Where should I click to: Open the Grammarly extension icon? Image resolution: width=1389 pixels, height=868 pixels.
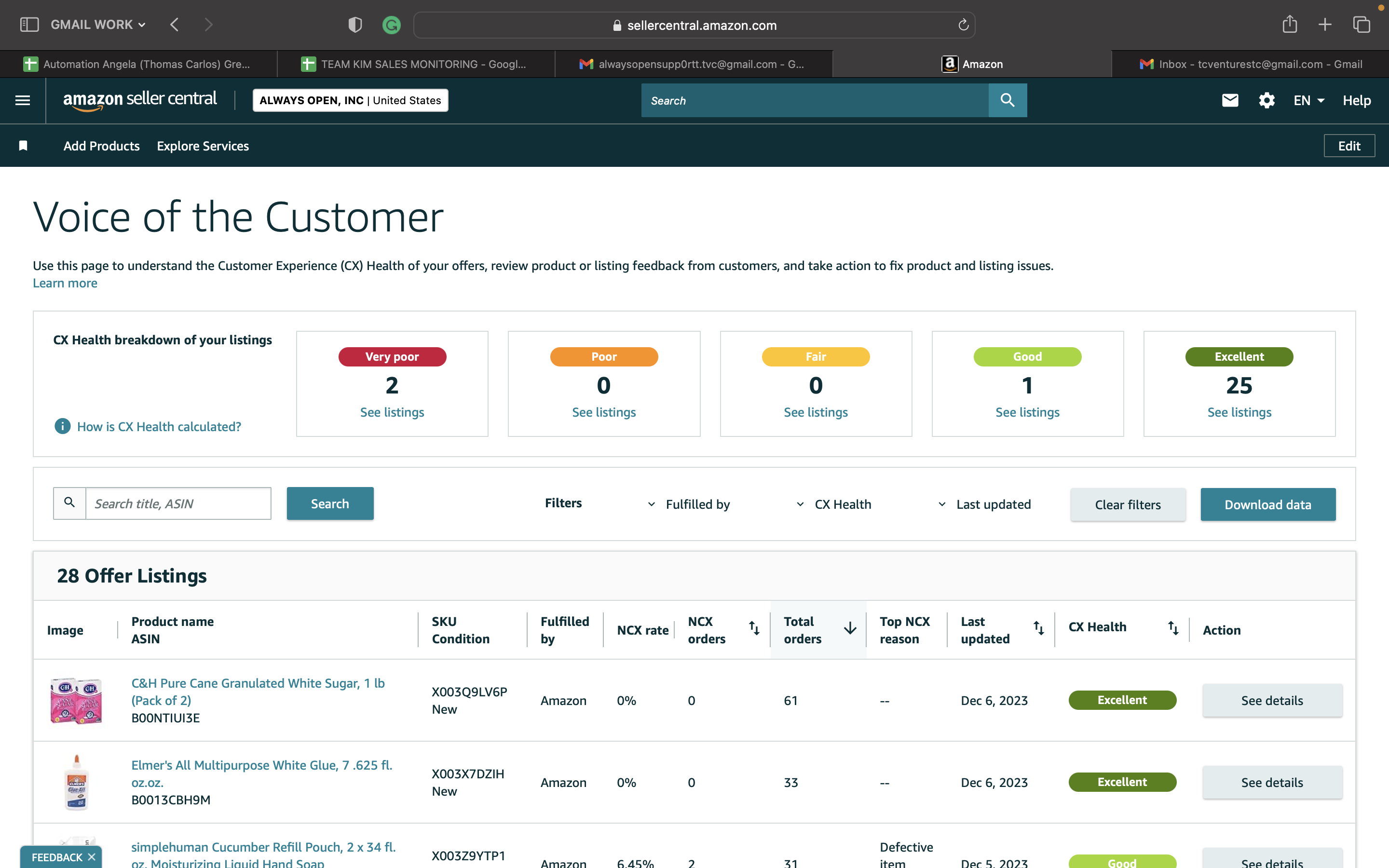tap(392, 25)
